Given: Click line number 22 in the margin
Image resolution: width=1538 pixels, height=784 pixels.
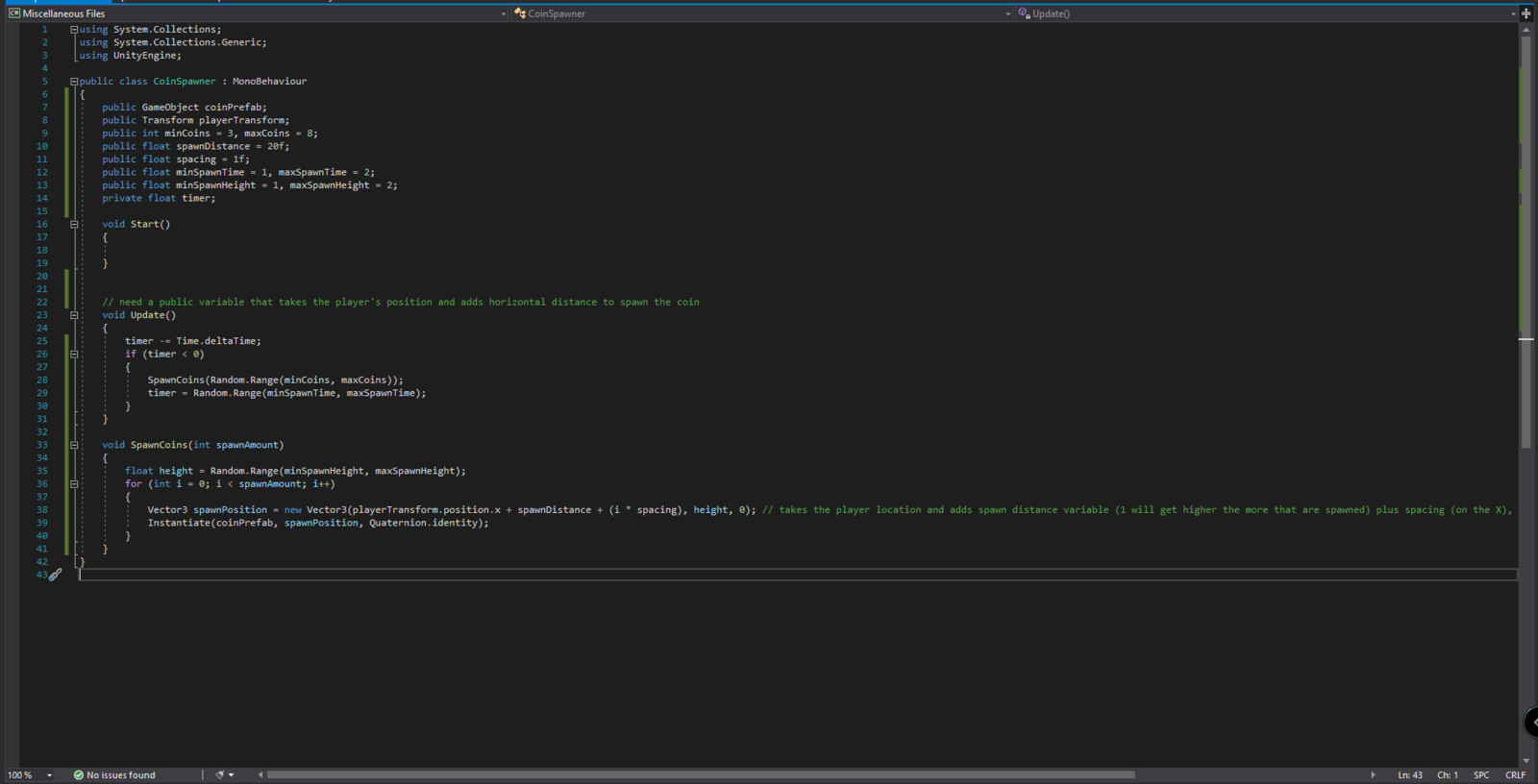Looking at the screenshot, I should click(42, 302).
